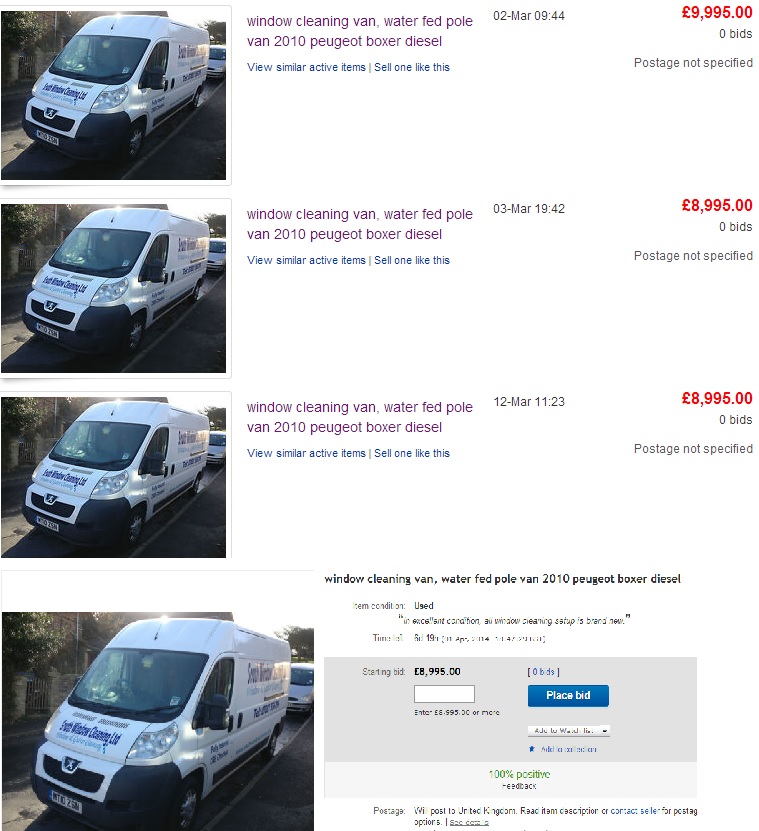Image resolution: width=759 pixels, height=831 pixels.
Task: Focus the bid amount input field
Action: 444,694
